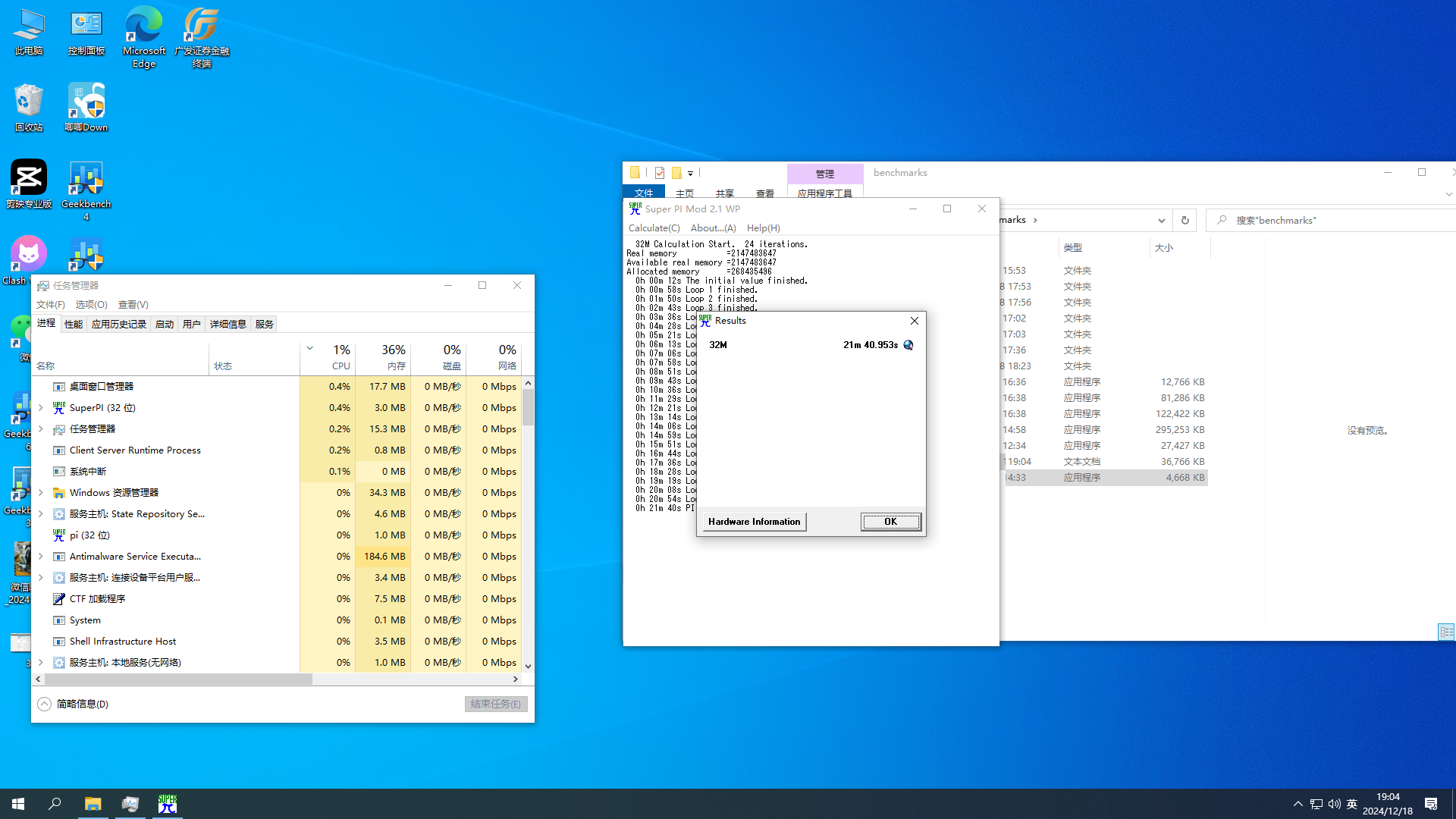Open the notification center icon

click(x=1431, y=804)
